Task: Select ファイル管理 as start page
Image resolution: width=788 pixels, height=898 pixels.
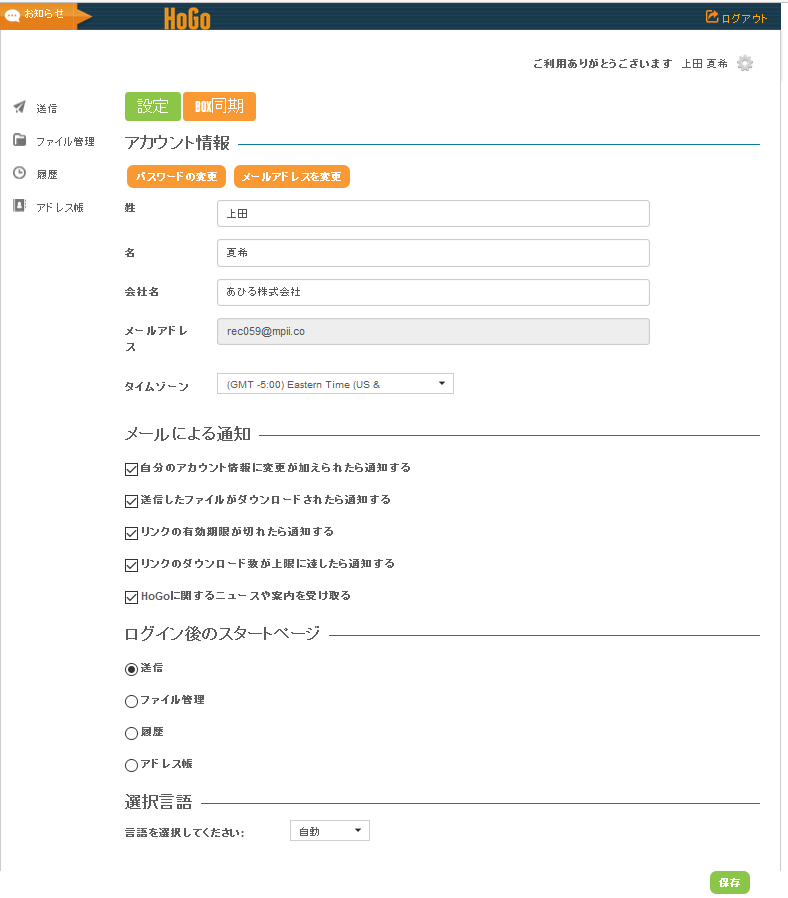Action: coord(131,701)
